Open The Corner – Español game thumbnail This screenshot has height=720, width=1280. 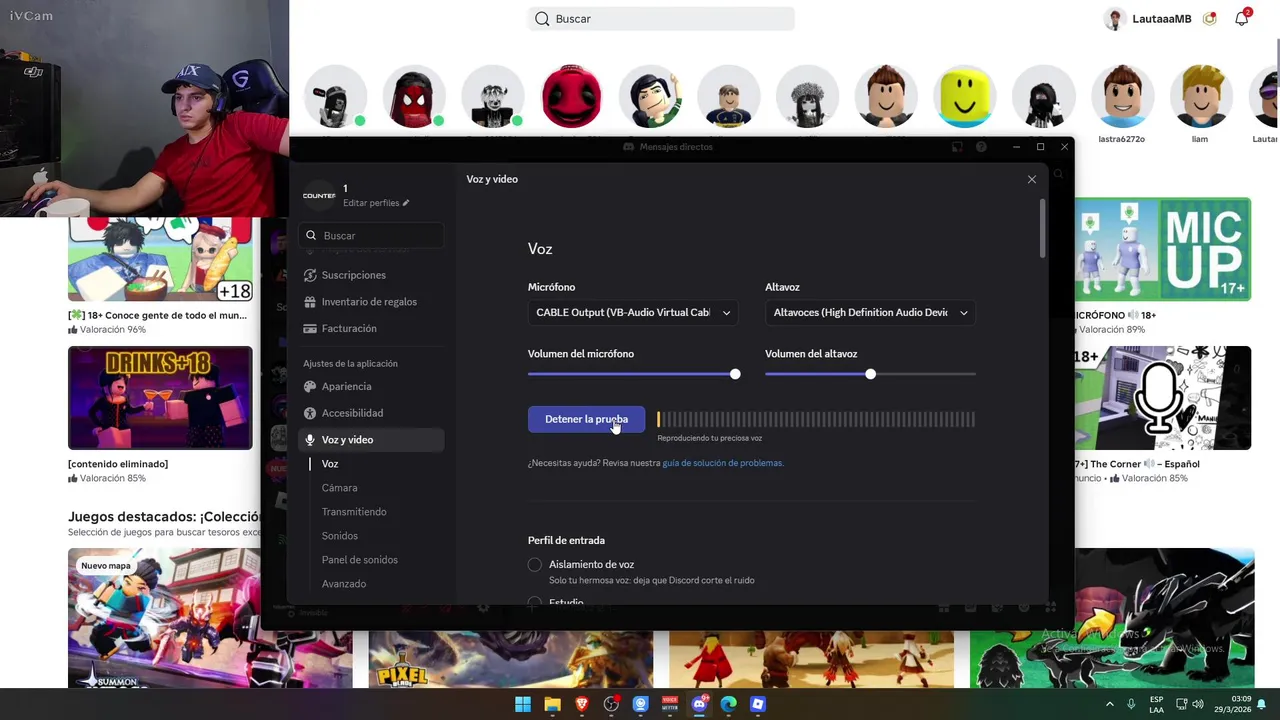1163,398
